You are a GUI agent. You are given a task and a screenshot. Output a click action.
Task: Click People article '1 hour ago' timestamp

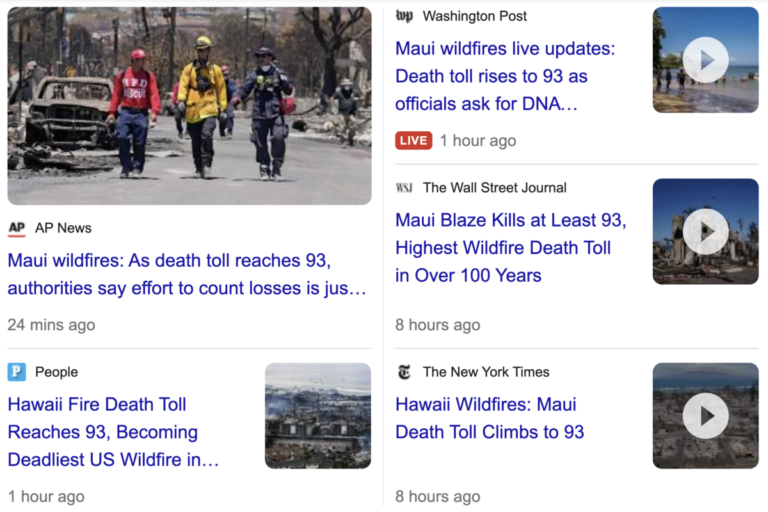pyautogui.click(x=46, y=496)
